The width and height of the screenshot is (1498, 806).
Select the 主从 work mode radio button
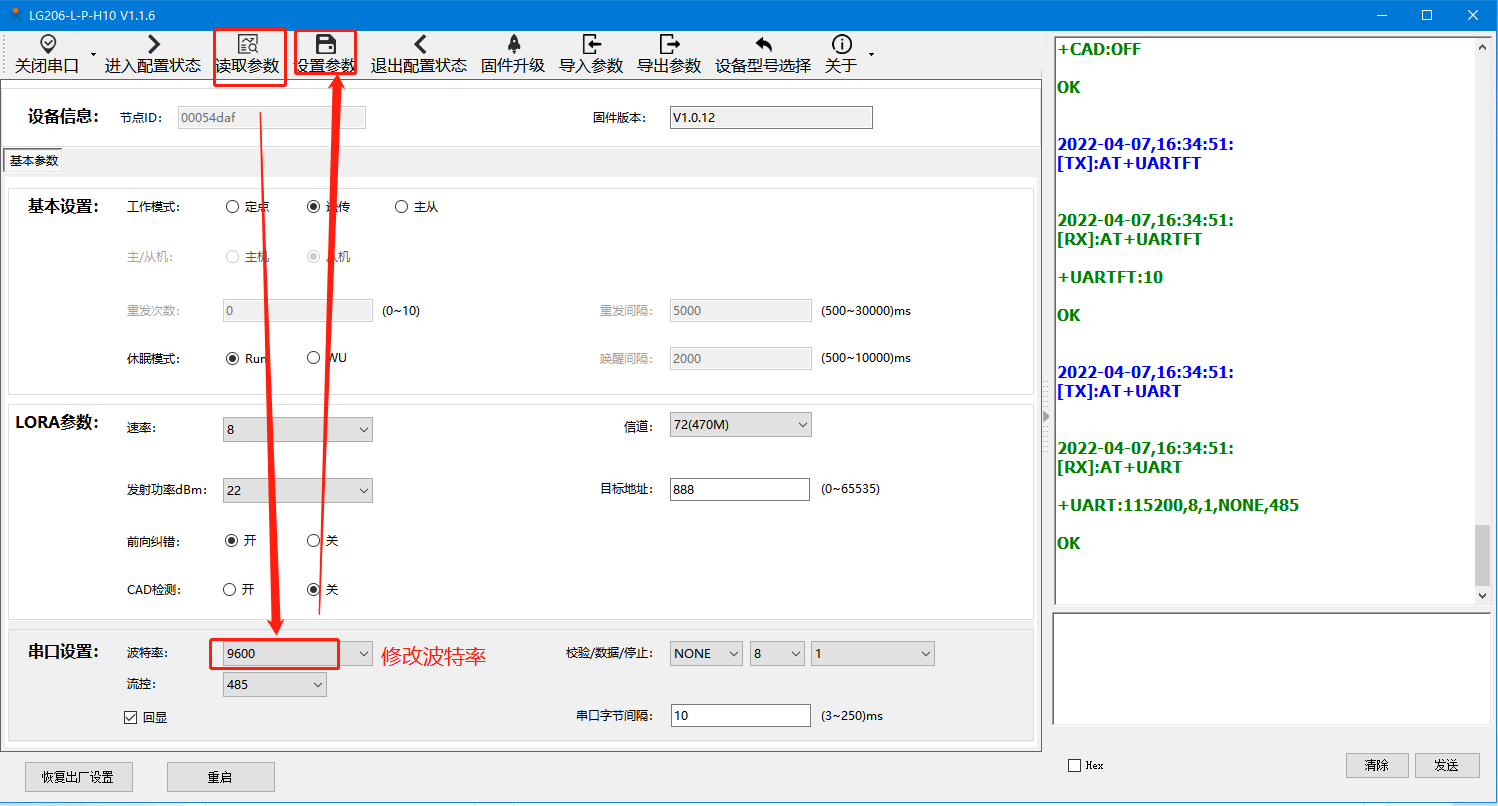coord(402,207)
